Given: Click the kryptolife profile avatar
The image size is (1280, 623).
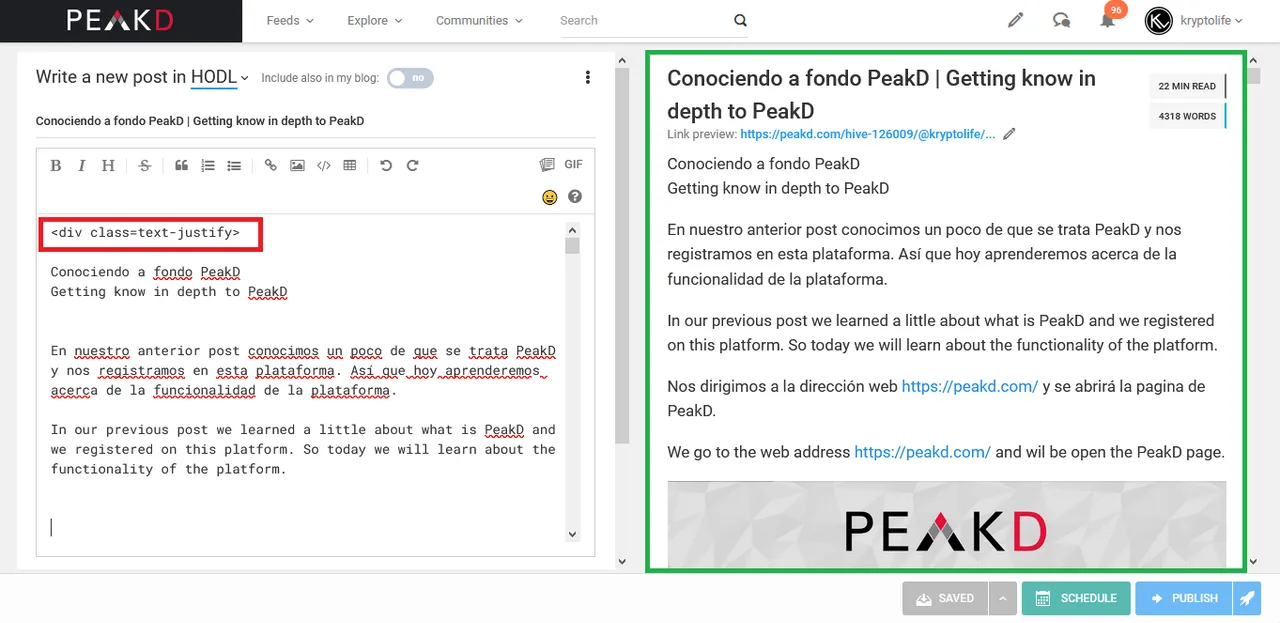Looking at the screenshot, I should (1158, 20).
